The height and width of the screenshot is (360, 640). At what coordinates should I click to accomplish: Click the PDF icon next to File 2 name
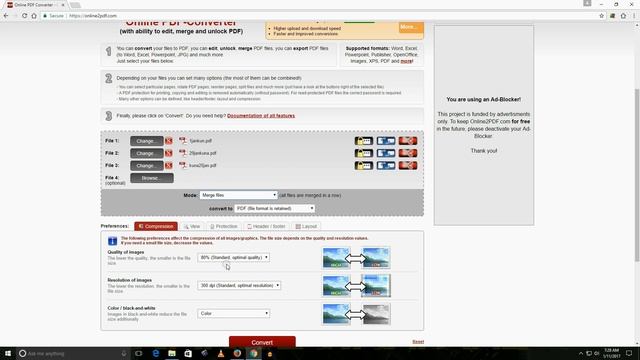pos(182,153)
